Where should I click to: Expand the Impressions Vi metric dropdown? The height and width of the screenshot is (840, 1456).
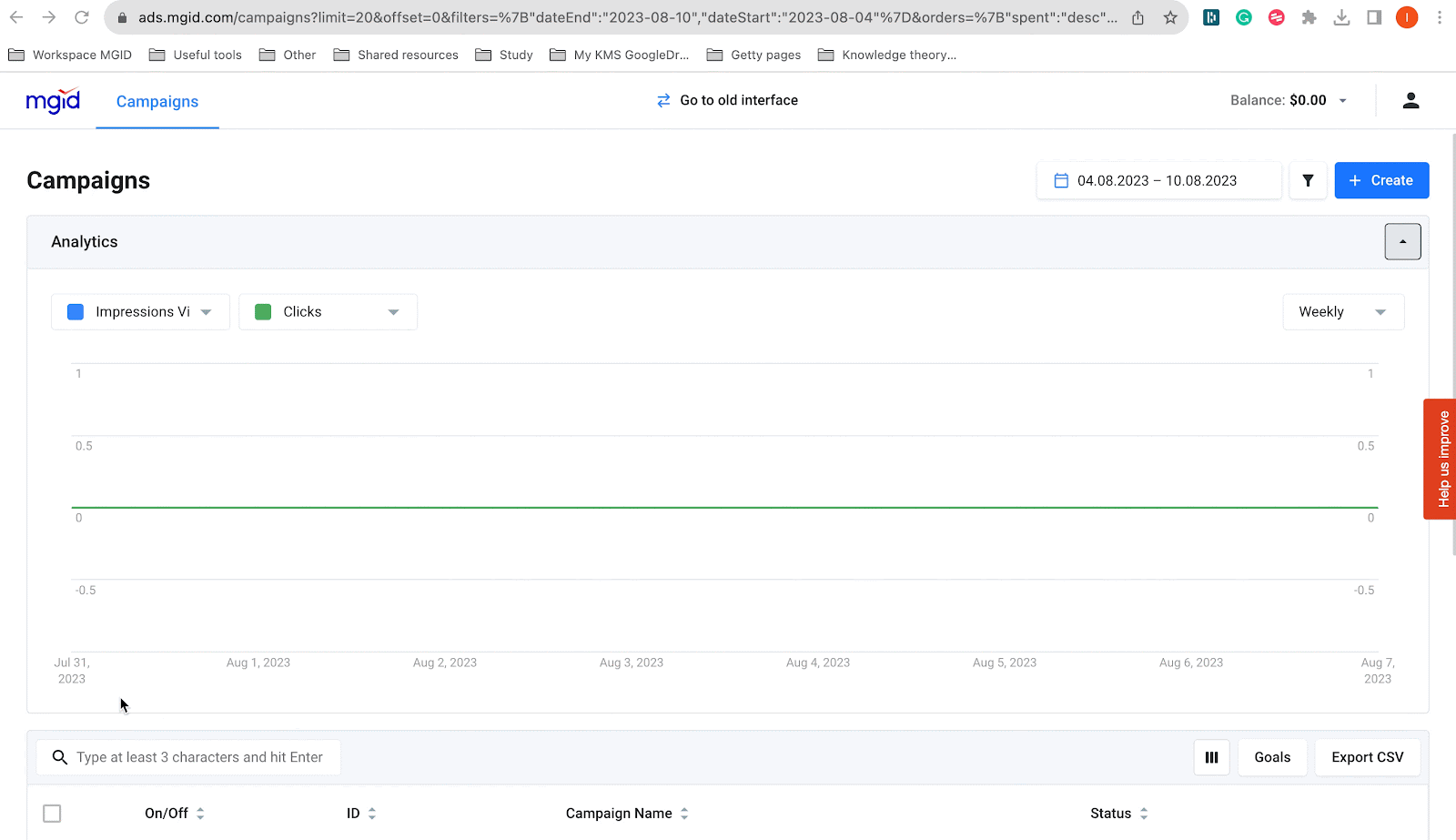[x=207, y=311]
